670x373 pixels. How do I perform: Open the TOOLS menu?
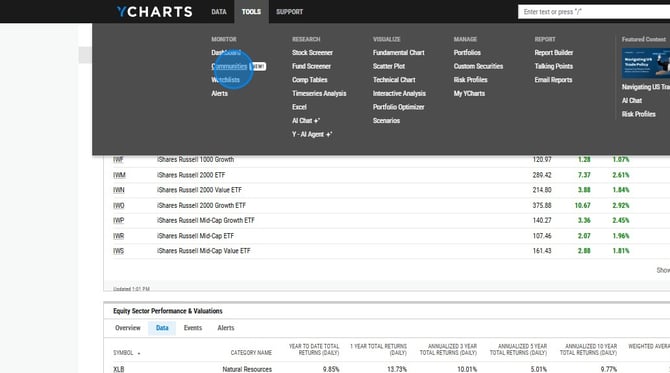(x=251, y=12)
